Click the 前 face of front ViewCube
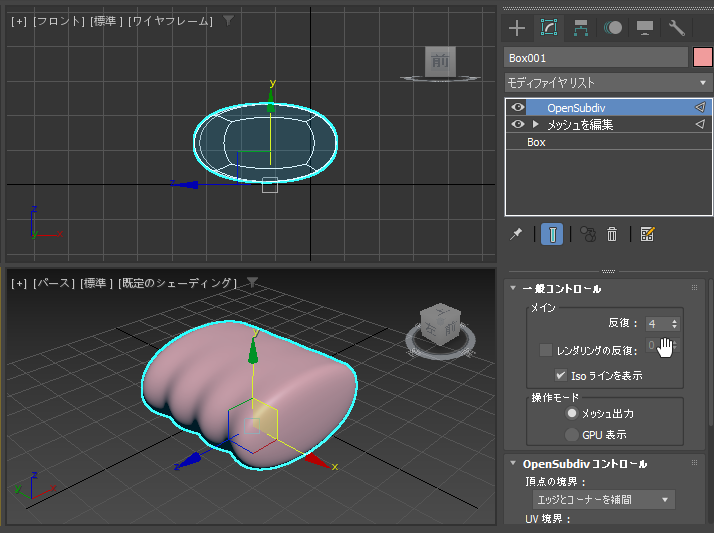Screen dimensions: 714x533 coord(440,61)
